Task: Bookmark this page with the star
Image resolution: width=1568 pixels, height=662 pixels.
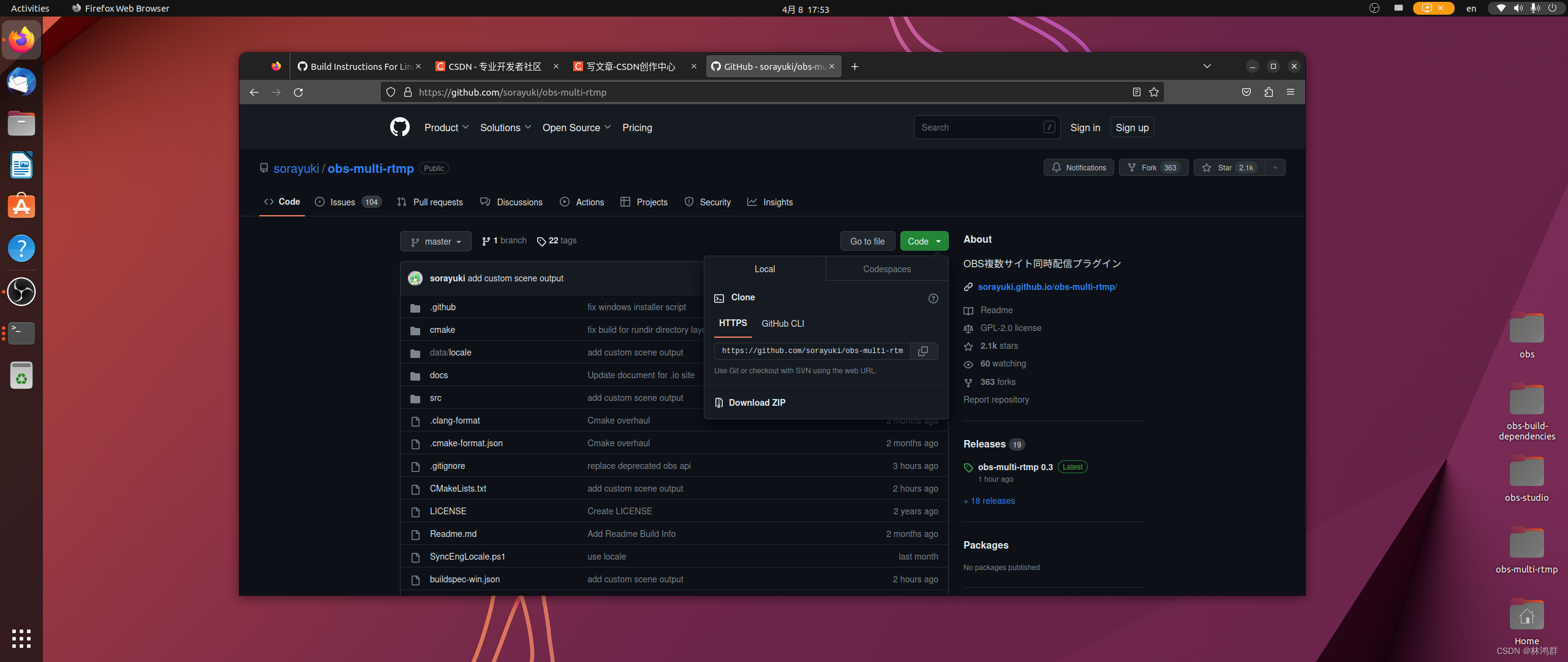Action: pos(1154,92)
